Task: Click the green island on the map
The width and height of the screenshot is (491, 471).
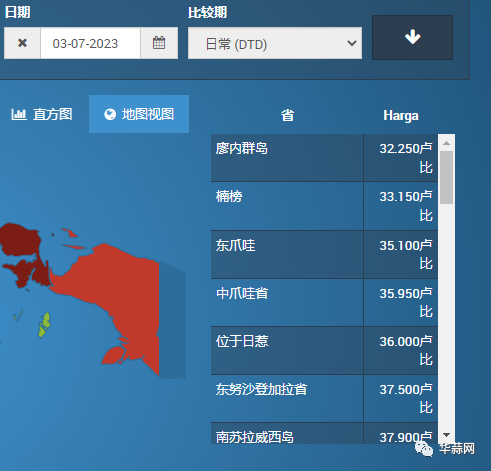Action: point(44,324)
